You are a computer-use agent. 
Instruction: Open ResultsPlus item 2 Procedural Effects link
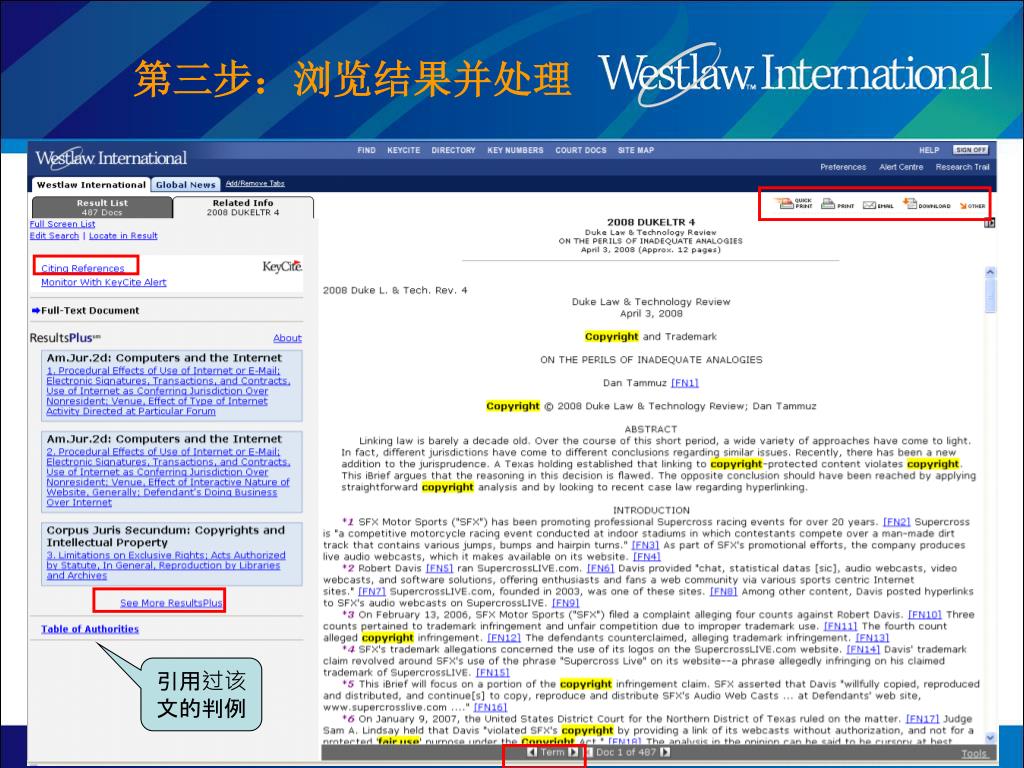pyautogui.click(x=168, y=477)
